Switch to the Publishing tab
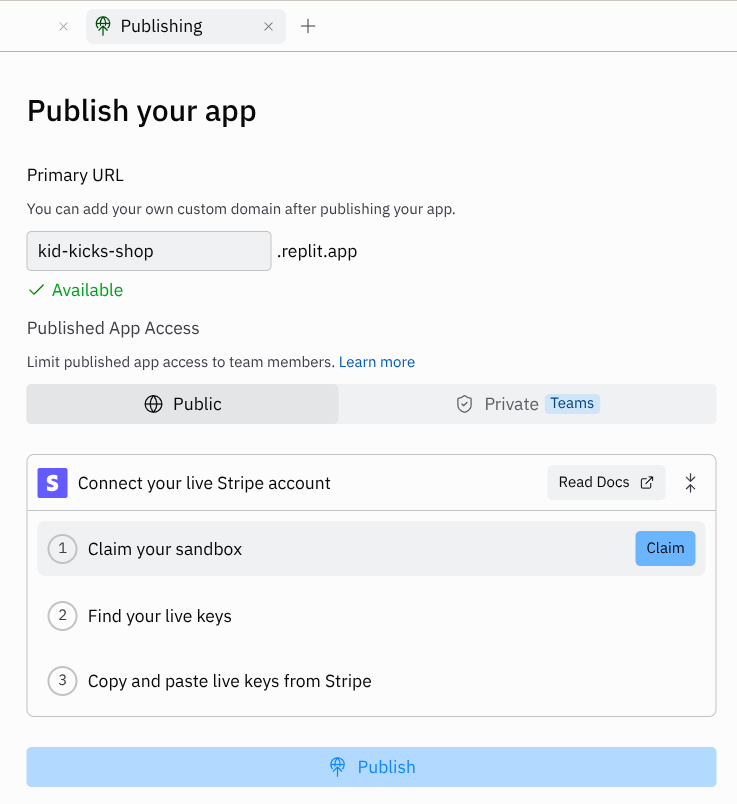Screen dimensions: 737x804 click(x=186, y=26)
